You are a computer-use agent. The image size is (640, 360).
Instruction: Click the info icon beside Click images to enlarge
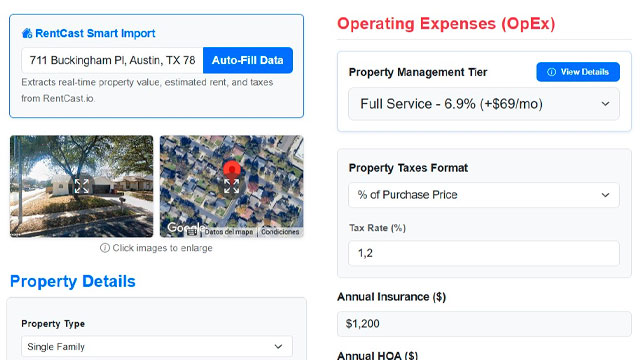104,248
